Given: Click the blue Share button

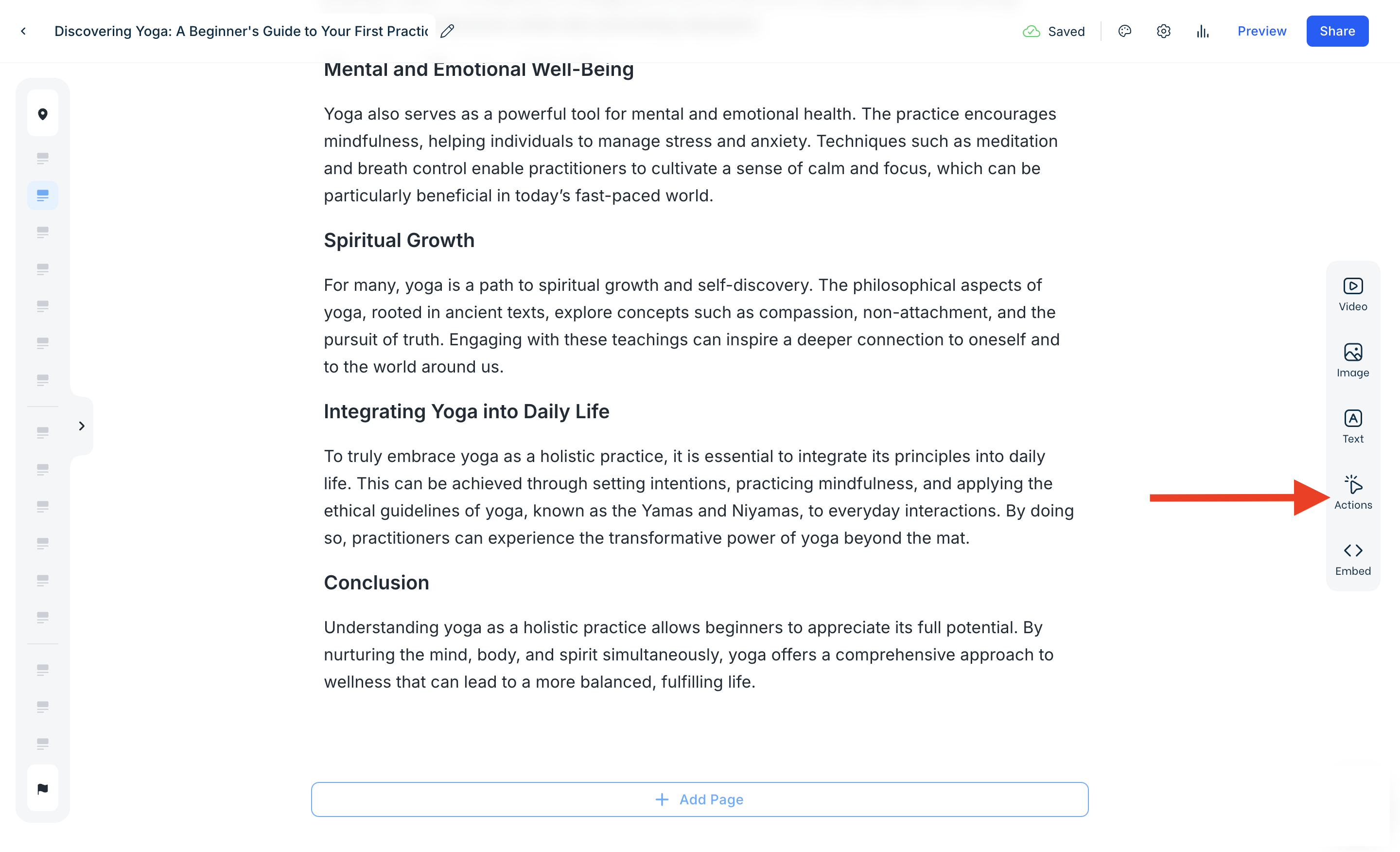Looking at the screenshot, I should click(x=1337, y=31).
